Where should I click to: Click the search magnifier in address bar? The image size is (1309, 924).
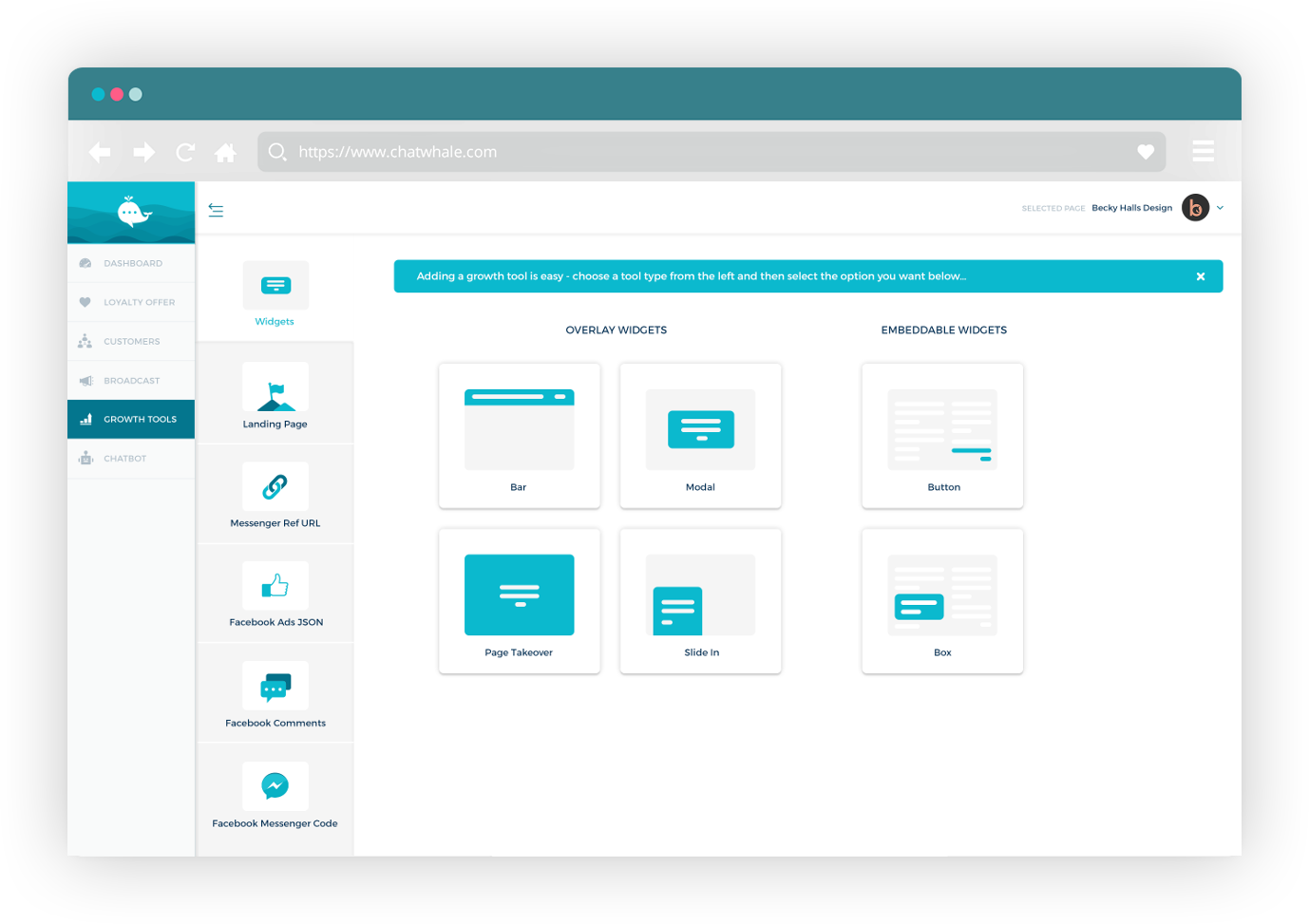(276, 152)
